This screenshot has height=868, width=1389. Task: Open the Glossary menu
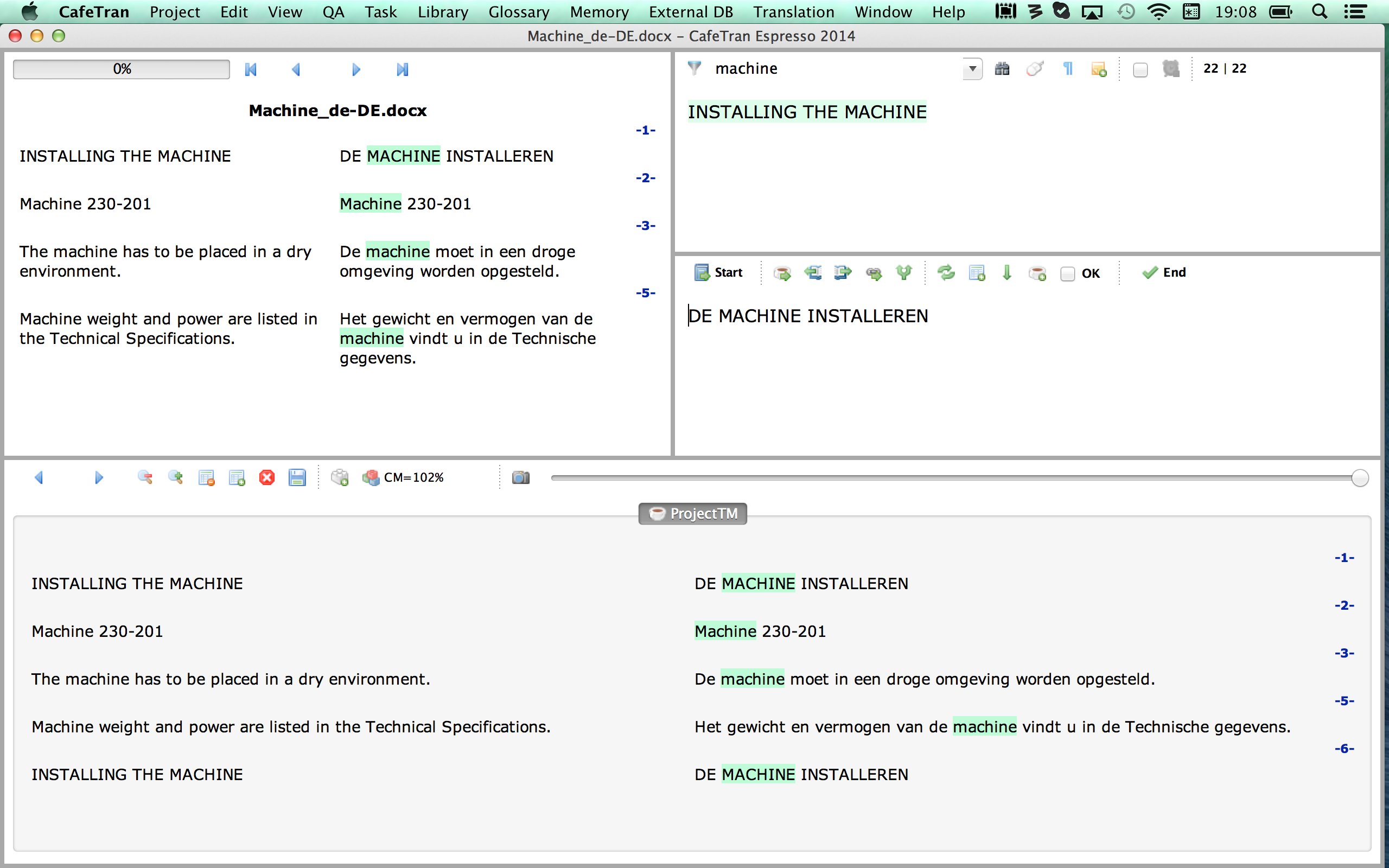pos(518,11)
